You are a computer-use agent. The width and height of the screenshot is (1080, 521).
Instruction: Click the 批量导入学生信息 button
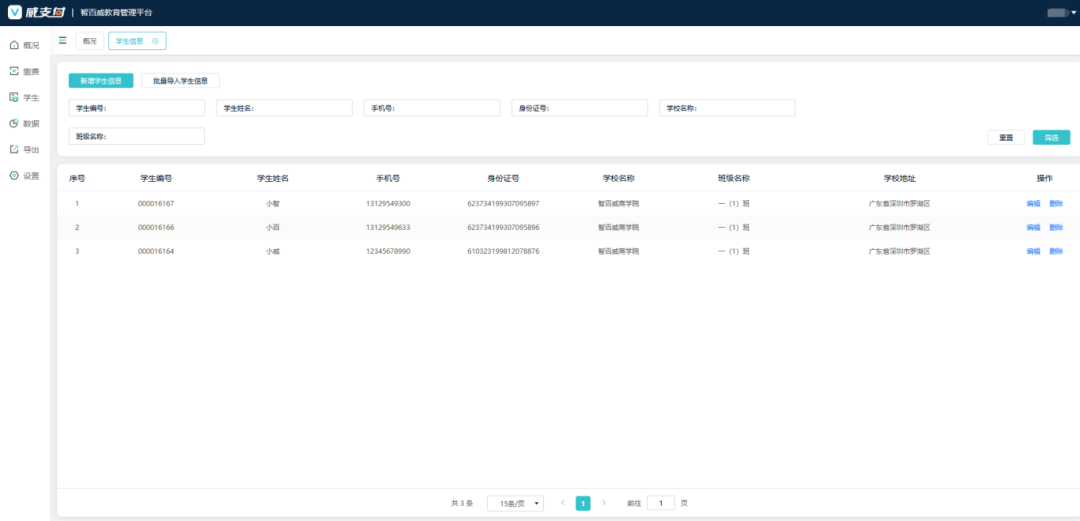[x=180, y=81]
